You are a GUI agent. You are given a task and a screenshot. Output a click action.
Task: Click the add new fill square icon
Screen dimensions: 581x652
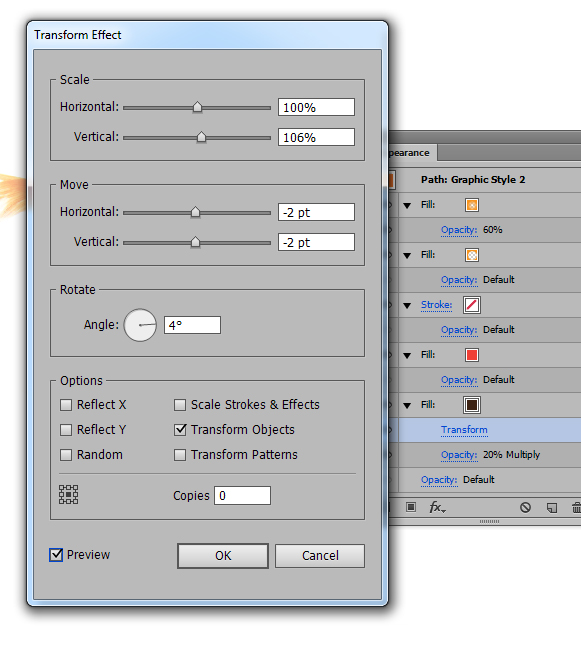point(411,507)
